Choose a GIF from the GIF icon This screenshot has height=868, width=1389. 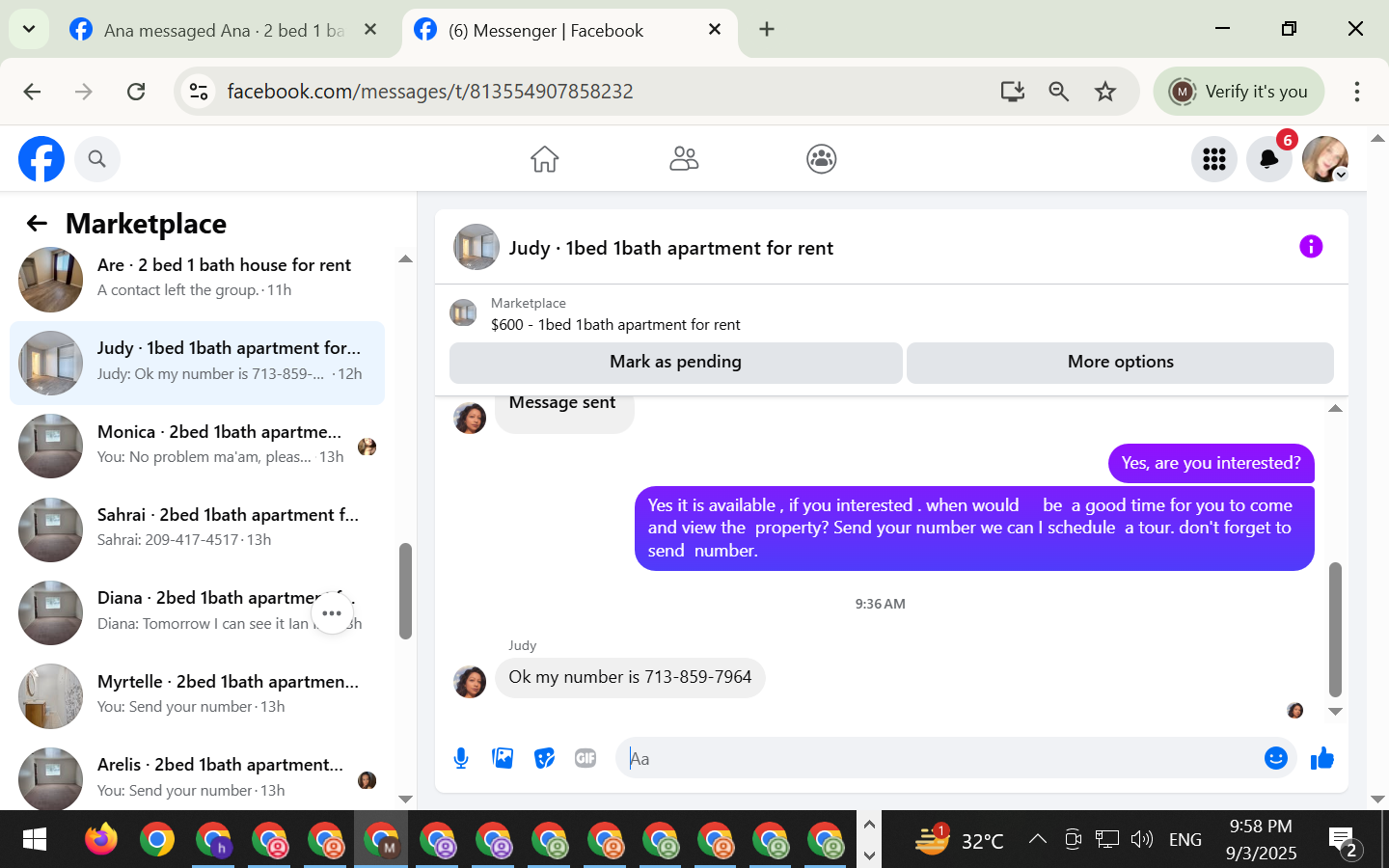click(586, 758)
